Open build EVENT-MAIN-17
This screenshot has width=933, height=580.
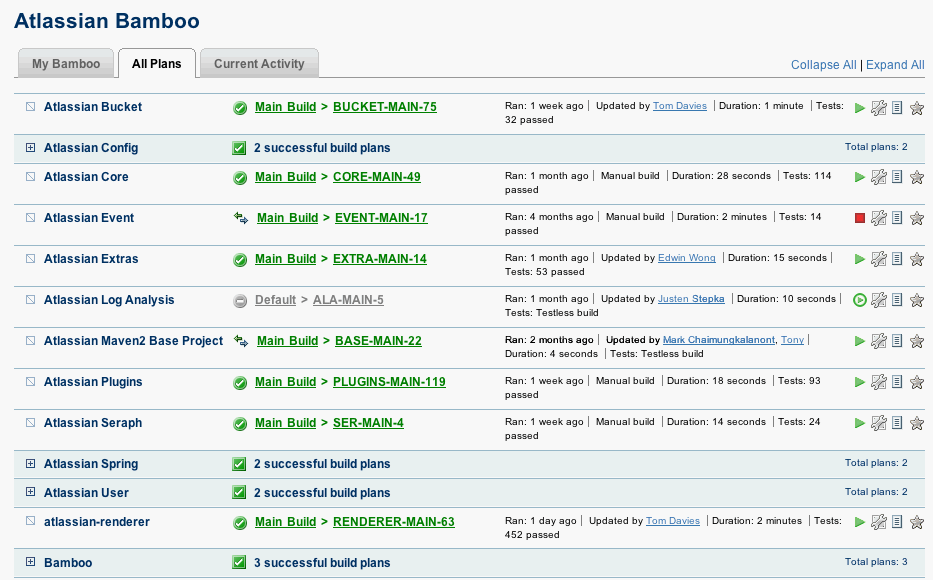pyautogui.click(x=381, y=218)
